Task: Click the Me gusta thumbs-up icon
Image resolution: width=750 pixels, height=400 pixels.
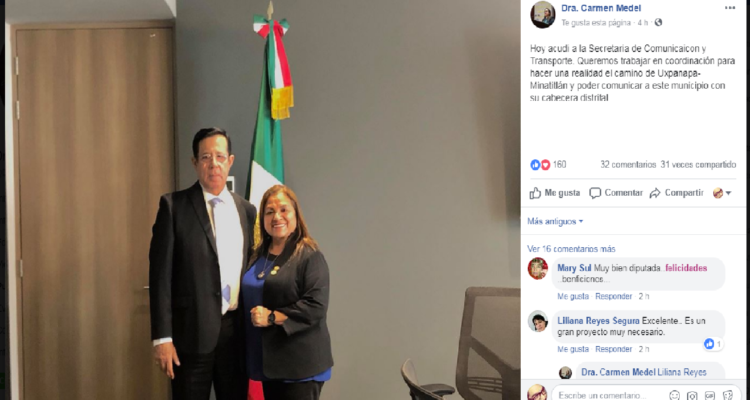Action: (x=535, y=193)
